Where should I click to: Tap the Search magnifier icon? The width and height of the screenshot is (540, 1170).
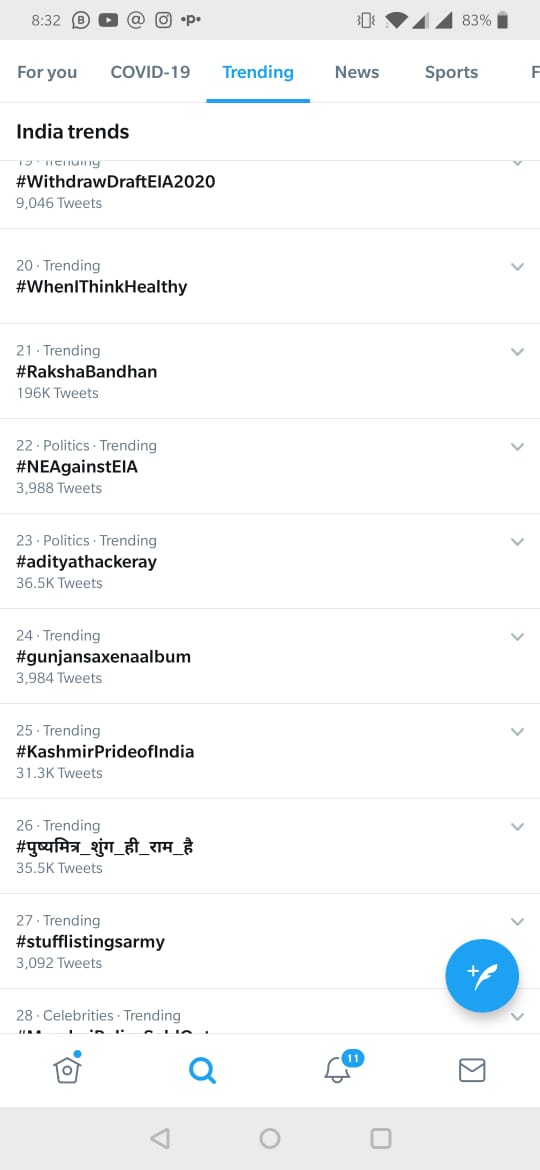click(x=202, y=1071)
